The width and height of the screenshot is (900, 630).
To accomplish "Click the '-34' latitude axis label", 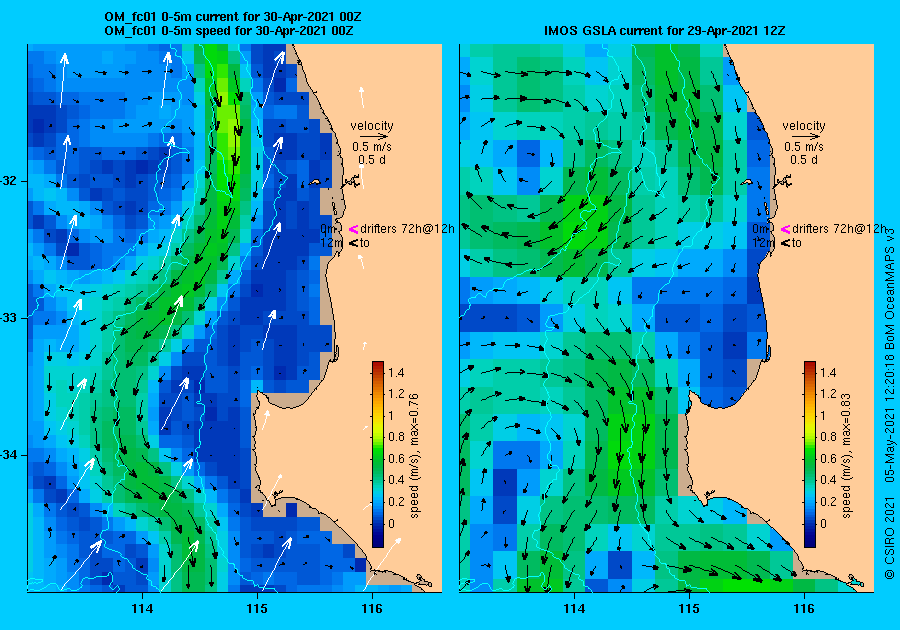I will (x=9, y=455).
